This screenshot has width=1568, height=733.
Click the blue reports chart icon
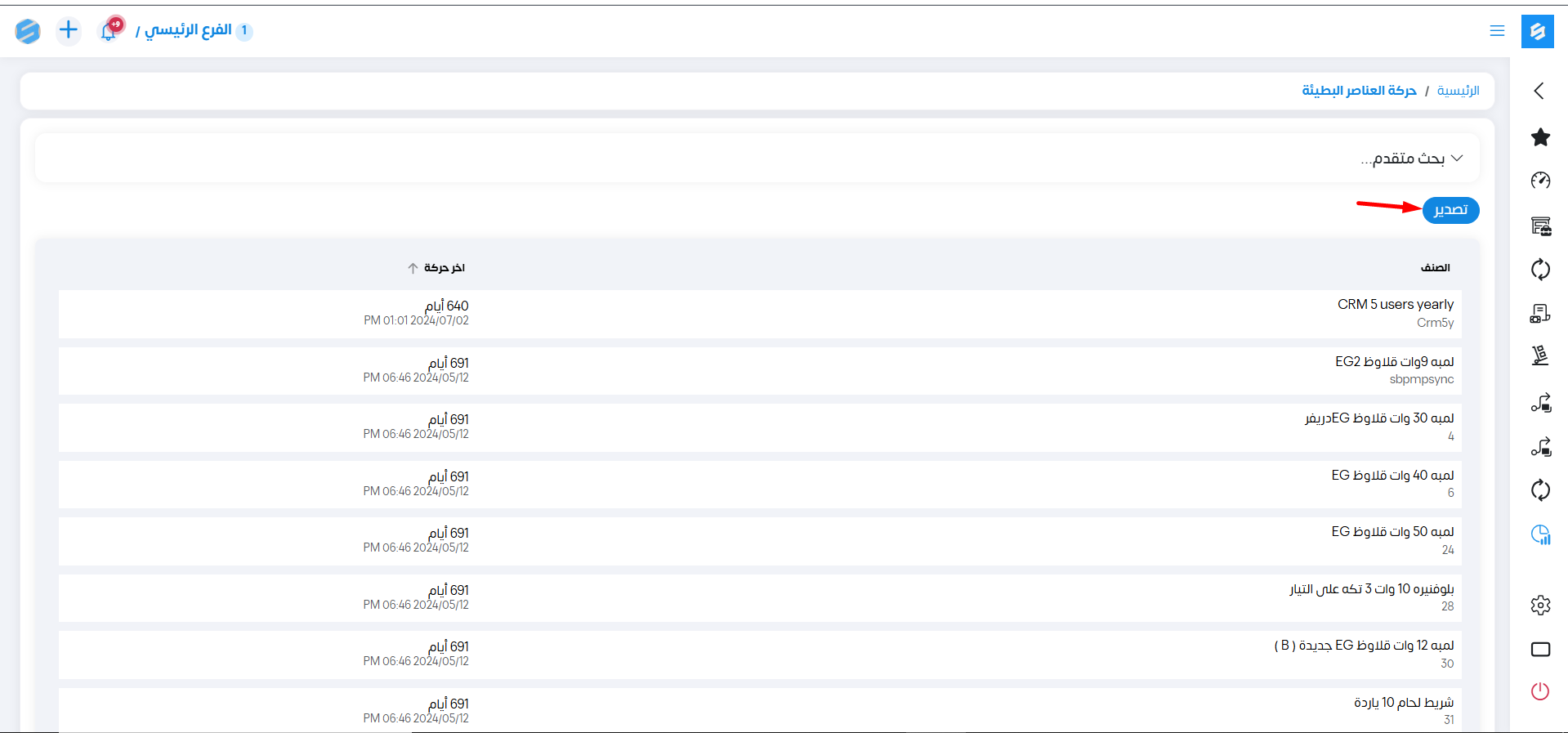1540,534
